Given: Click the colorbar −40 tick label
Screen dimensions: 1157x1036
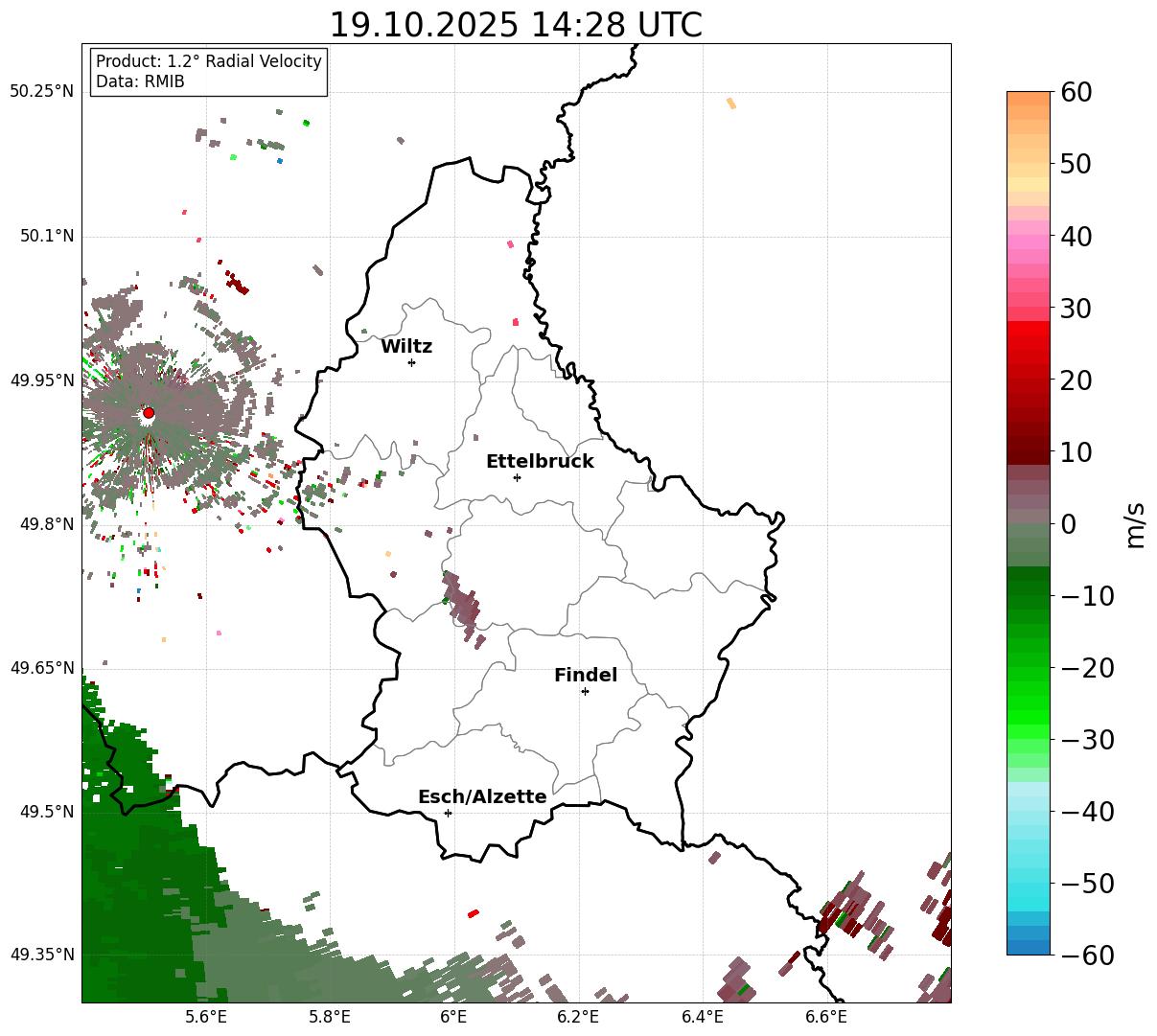Looking at the screenshot, I should 1086,812.
